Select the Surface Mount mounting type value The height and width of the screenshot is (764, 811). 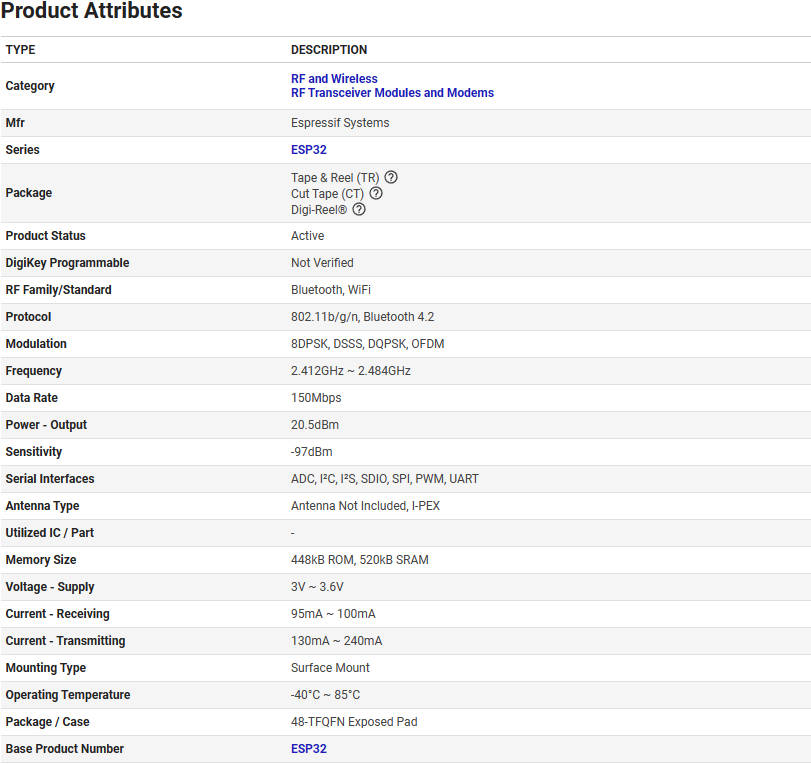330,668
